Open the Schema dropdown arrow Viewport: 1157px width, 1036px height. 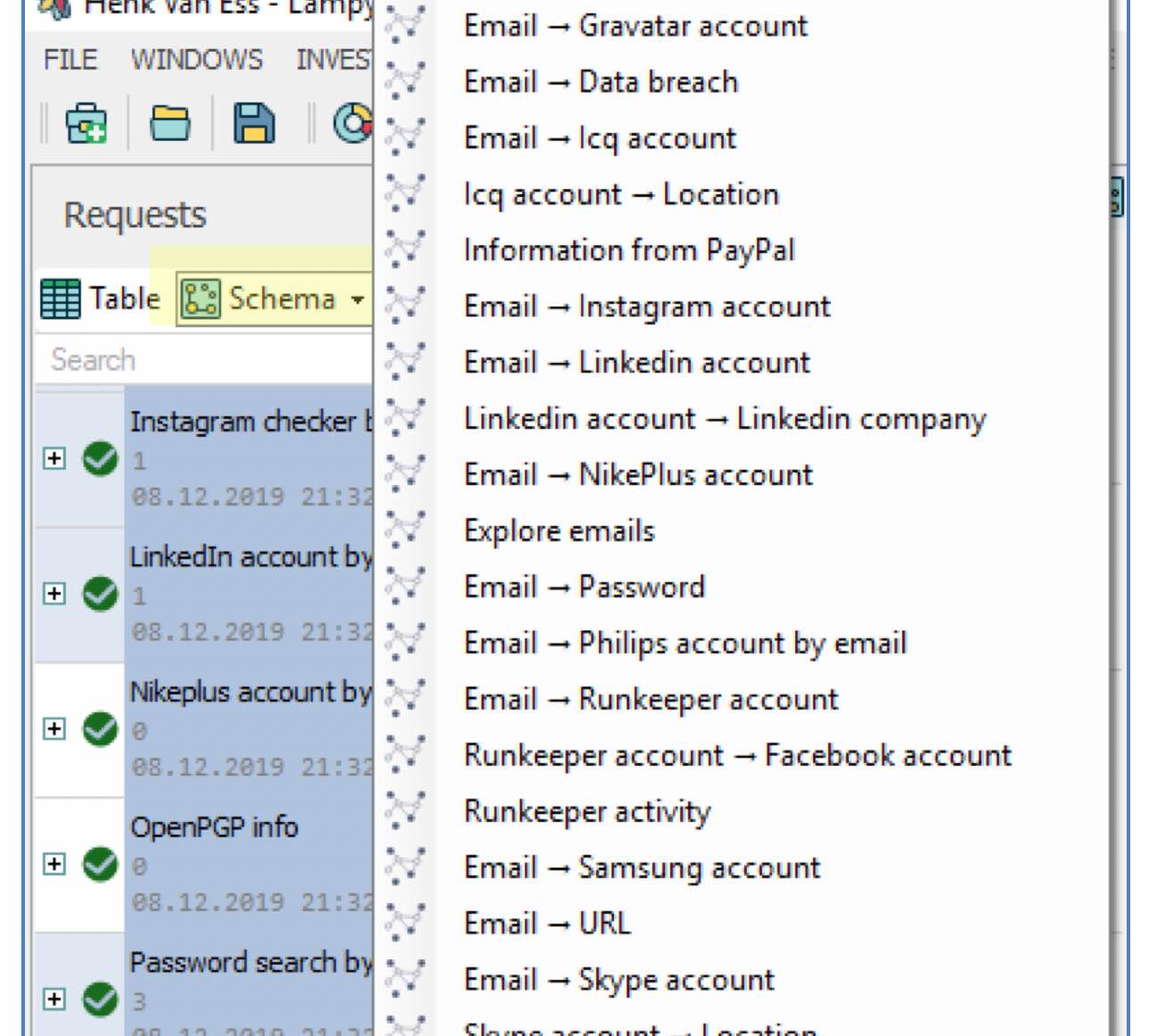pyautogui.click(x=357, y=300)
